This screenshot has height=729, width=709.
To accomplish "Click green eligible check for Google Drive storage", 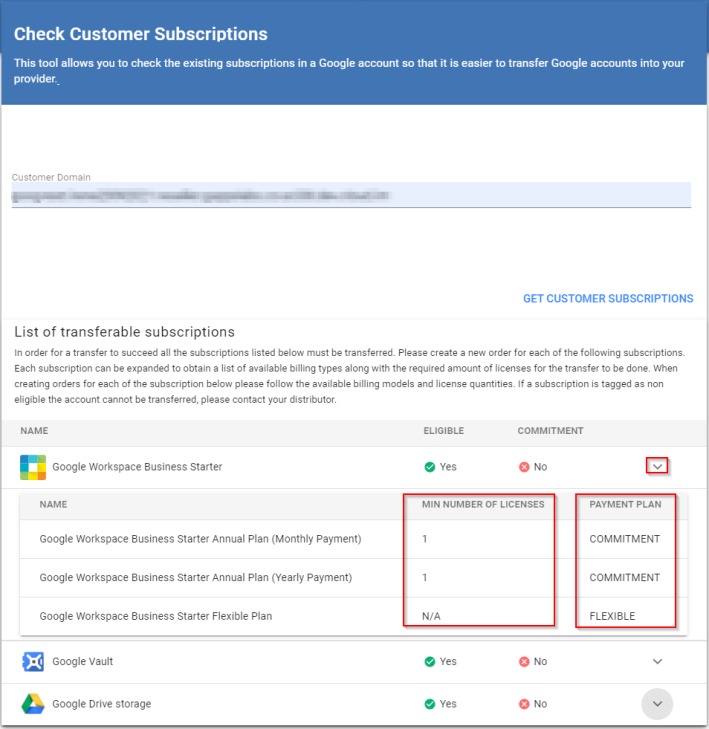I will 430,704.
